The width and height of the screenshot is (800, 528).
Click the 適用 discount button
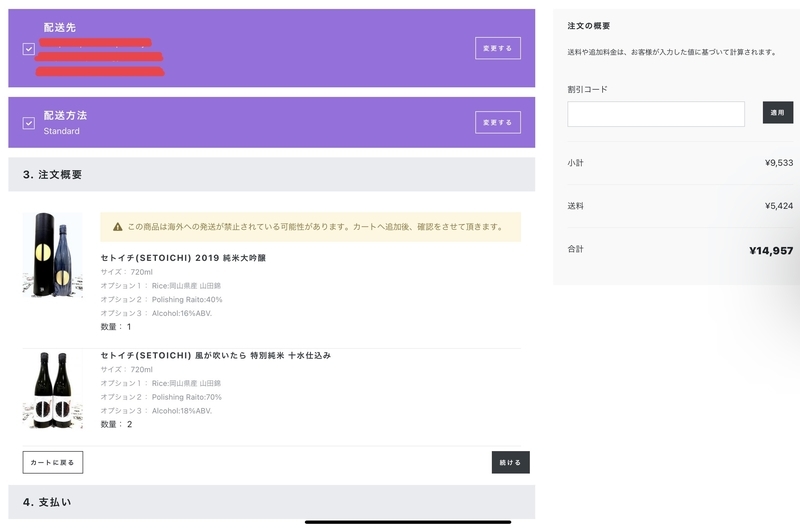778,113
